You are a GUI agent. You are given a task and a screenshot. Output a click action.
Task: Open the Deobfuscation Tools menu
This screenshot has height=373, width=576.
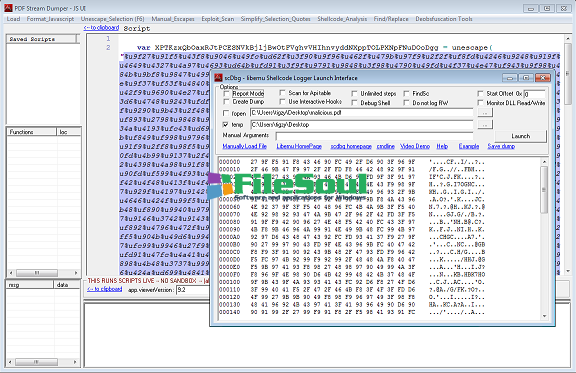point(444,19)
